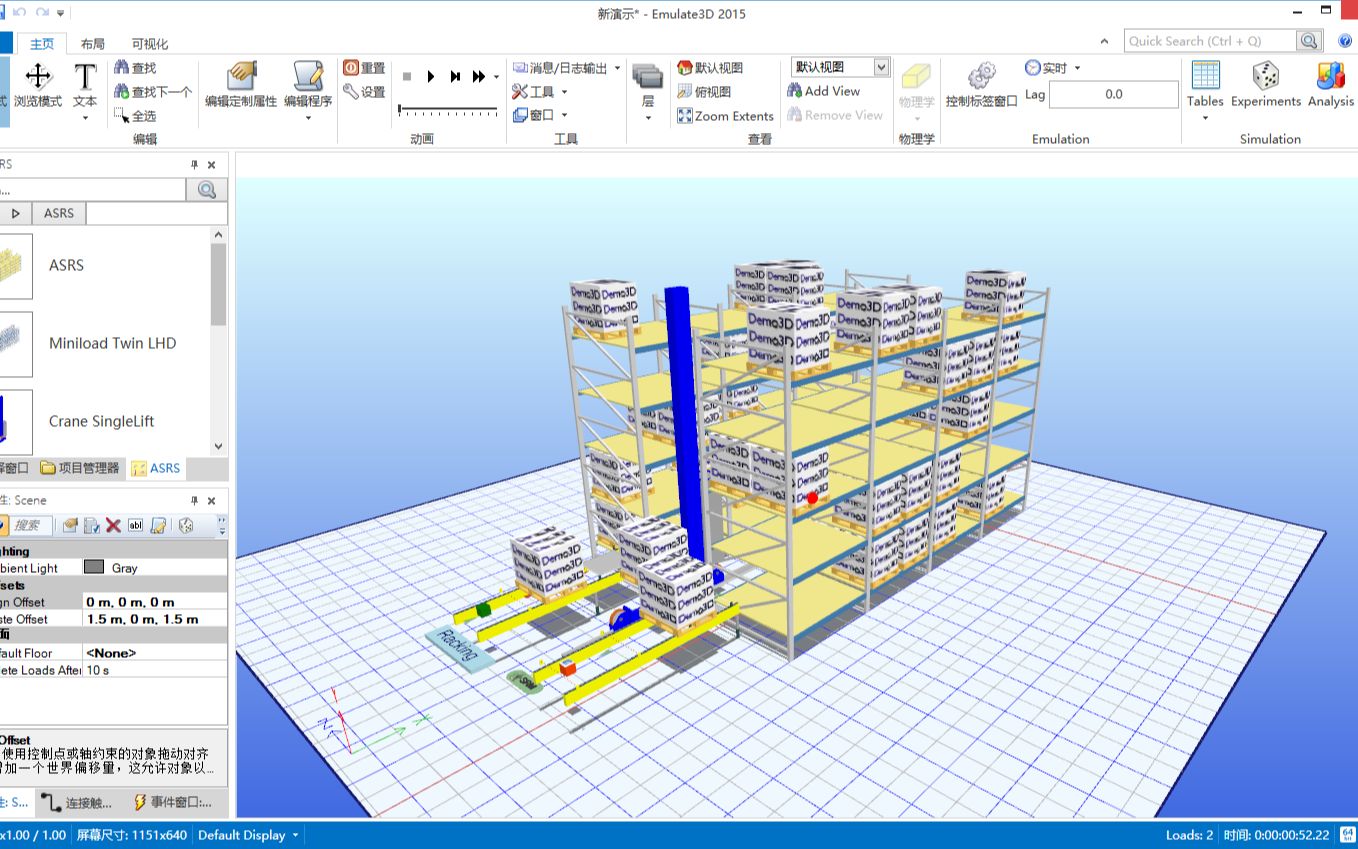Select the ASRS catalog breadcrumb

pyautogui.click(x=59, y=213)
